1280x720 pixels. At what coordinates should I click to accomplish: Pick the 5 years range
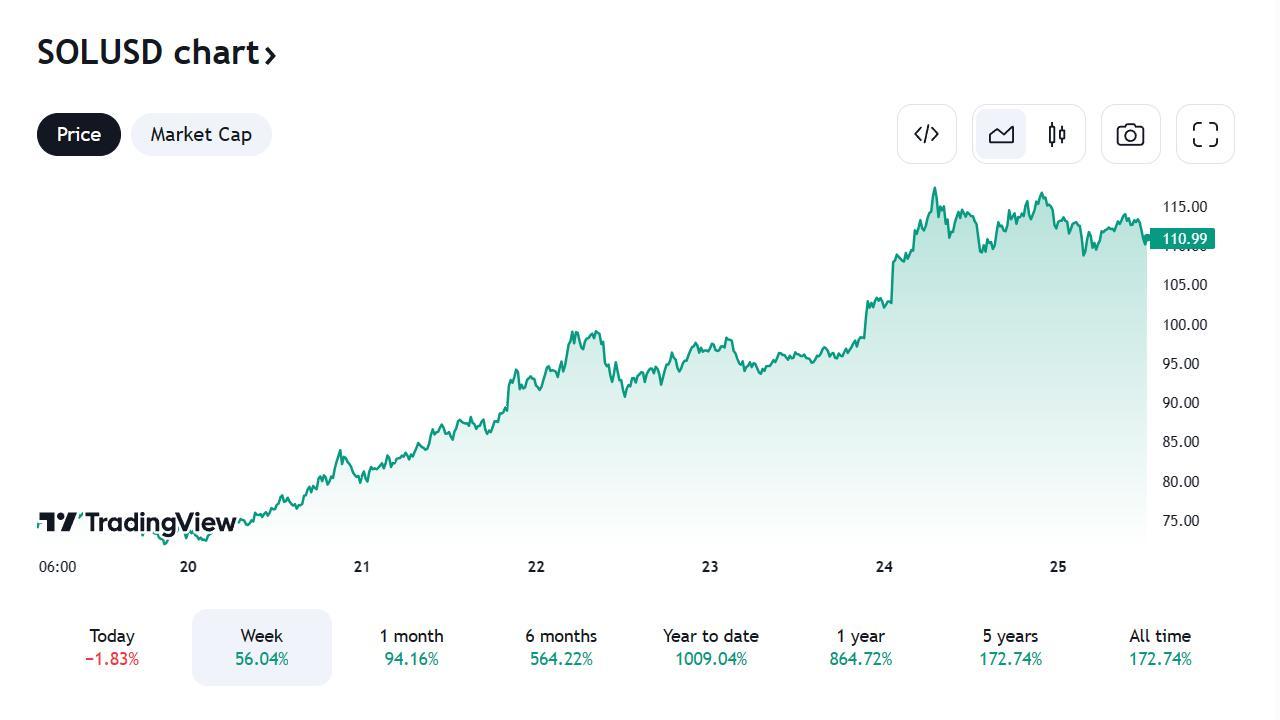(1010, 647)
